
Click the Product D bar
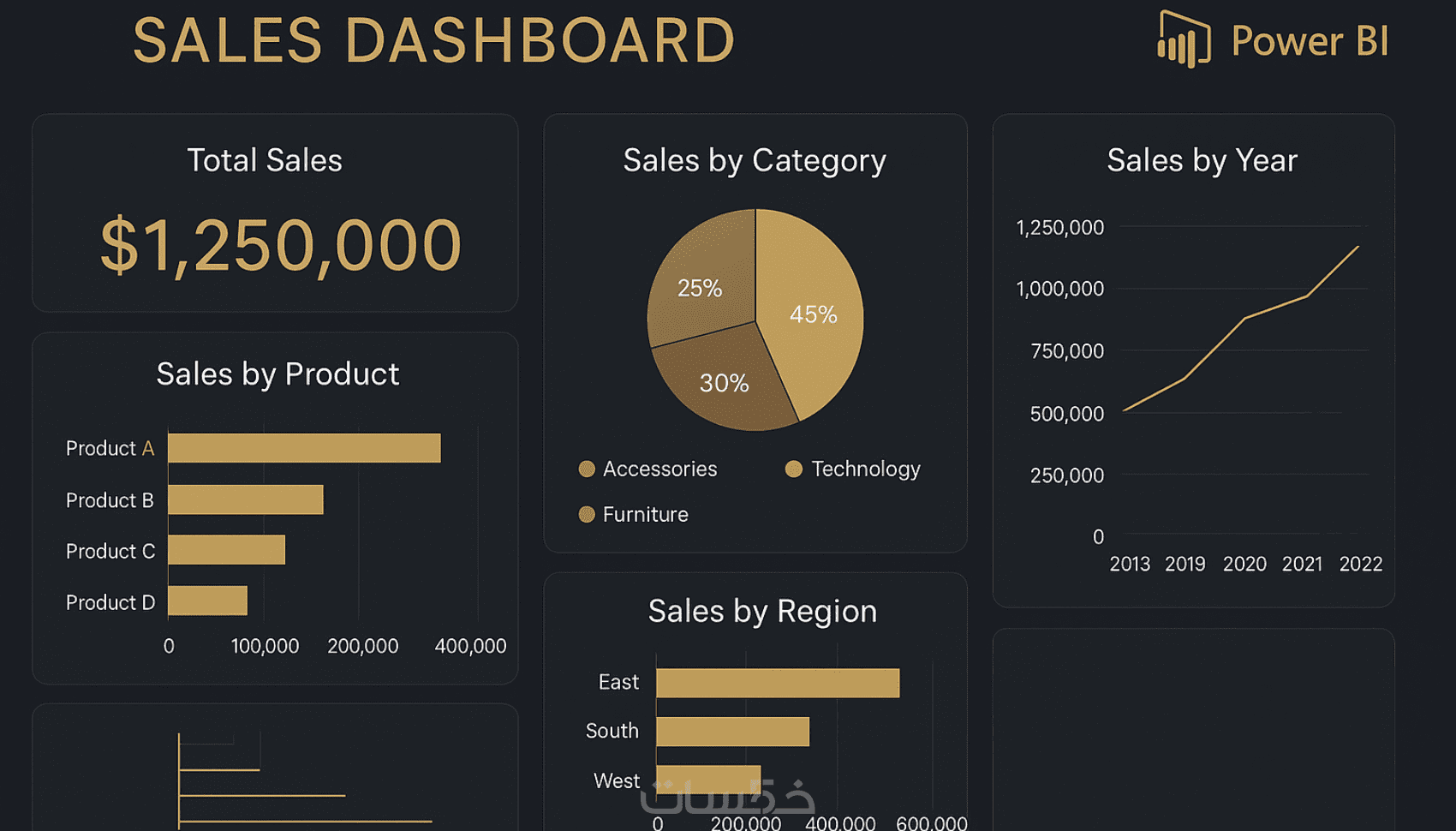[x=207, y=601]
